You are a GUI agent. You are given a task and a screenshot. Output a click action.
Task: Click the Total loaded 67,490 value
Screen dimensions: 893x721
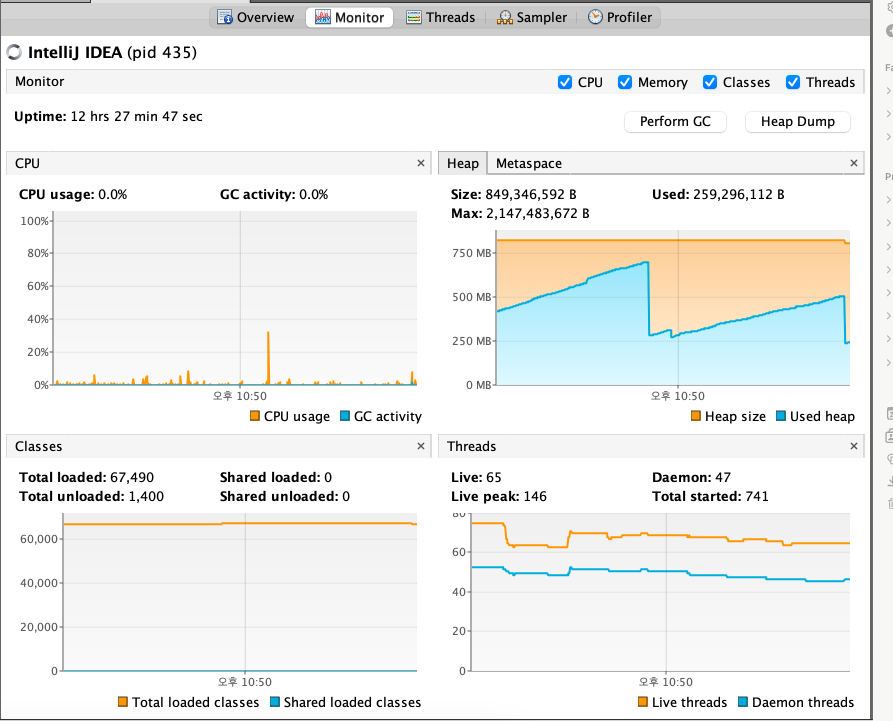(132, 477)
